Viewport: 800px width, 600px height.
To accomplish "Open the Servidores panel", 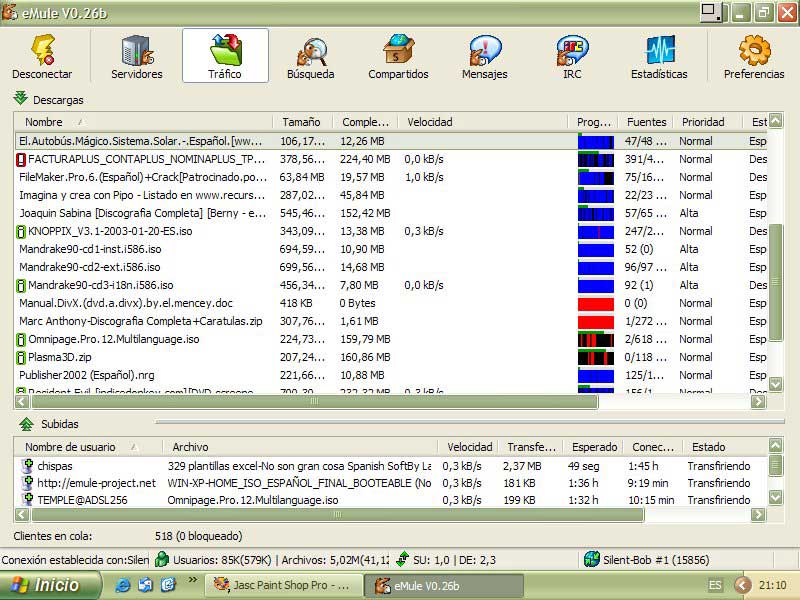I will pos(137,56).
